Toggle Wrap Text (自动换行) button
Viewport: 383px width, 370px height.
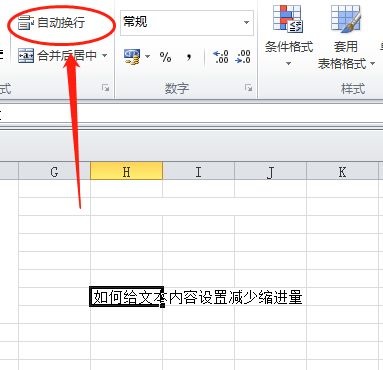(51, 23)
